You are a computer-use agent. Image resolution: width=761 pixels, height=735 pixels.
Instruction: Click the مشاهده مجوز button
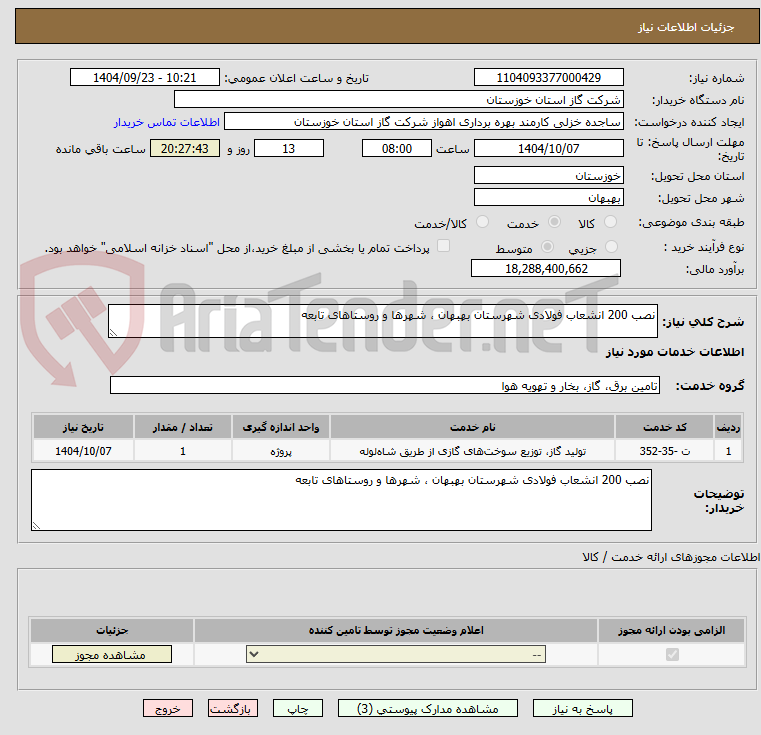coord(112,654)
